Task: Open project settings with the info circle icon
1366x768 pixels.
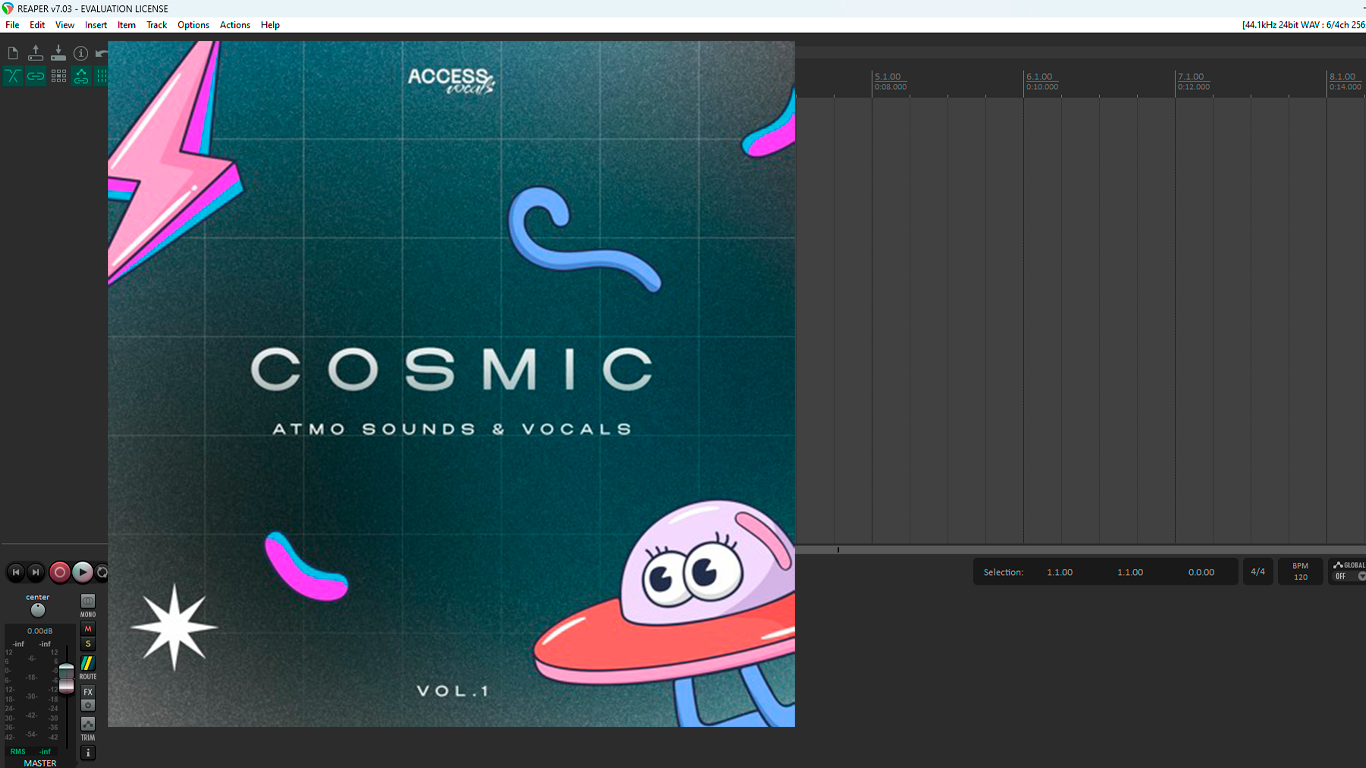Action: point(81,53)
